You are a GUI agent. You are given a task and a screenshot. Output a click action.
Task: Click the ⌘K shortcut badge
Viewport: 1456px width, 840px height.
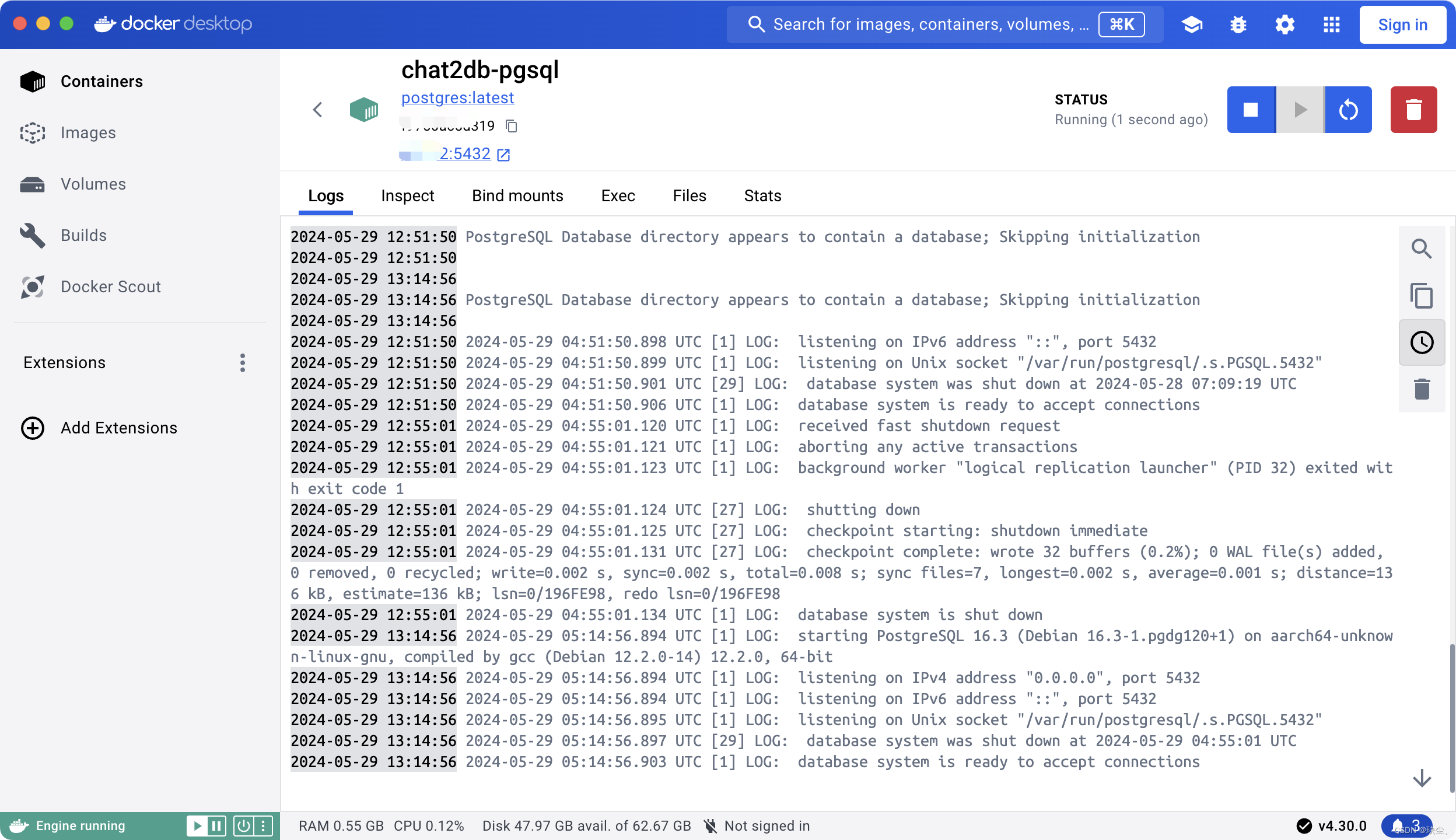(1121, 24)
